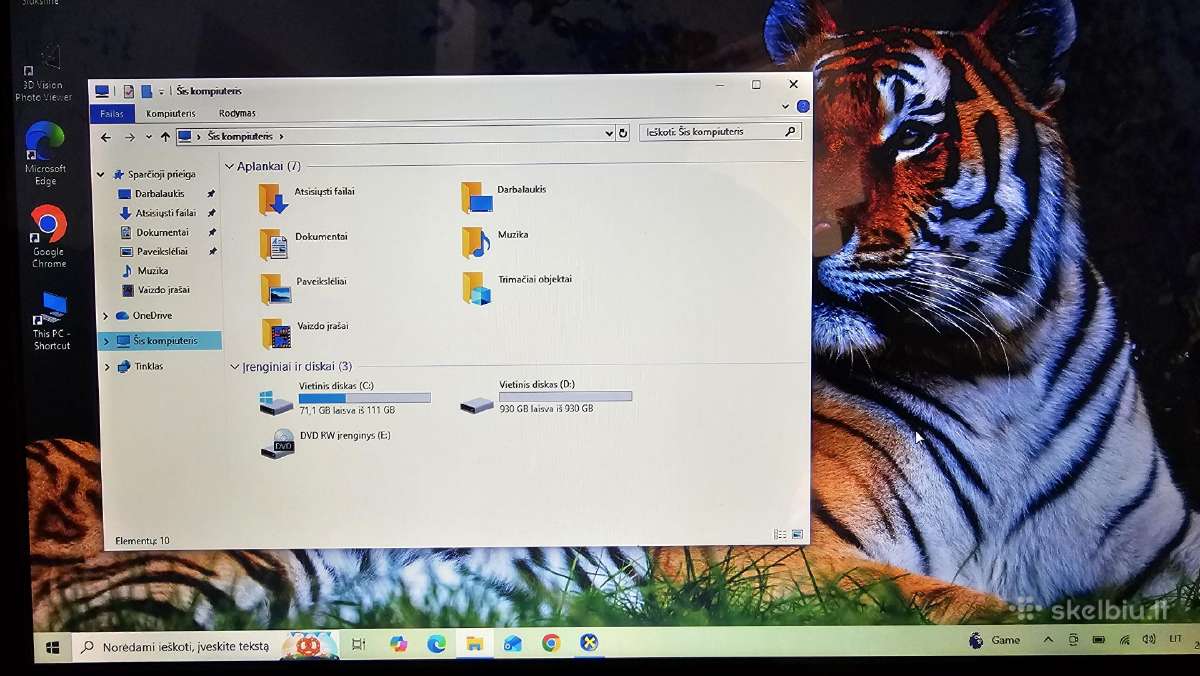This screenshot has width=1200, height=676.
Task: Open the Rodymas ribbon tab
Action: coord(237,114)
